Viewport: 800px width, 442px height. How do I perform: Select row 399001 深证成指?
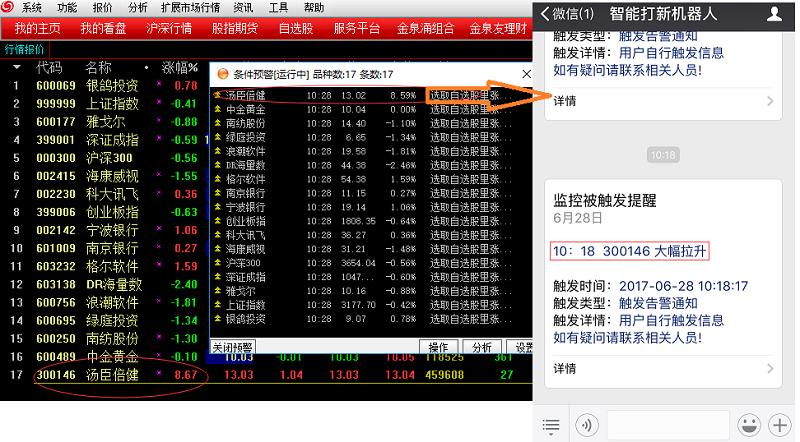tap(105, 140)
